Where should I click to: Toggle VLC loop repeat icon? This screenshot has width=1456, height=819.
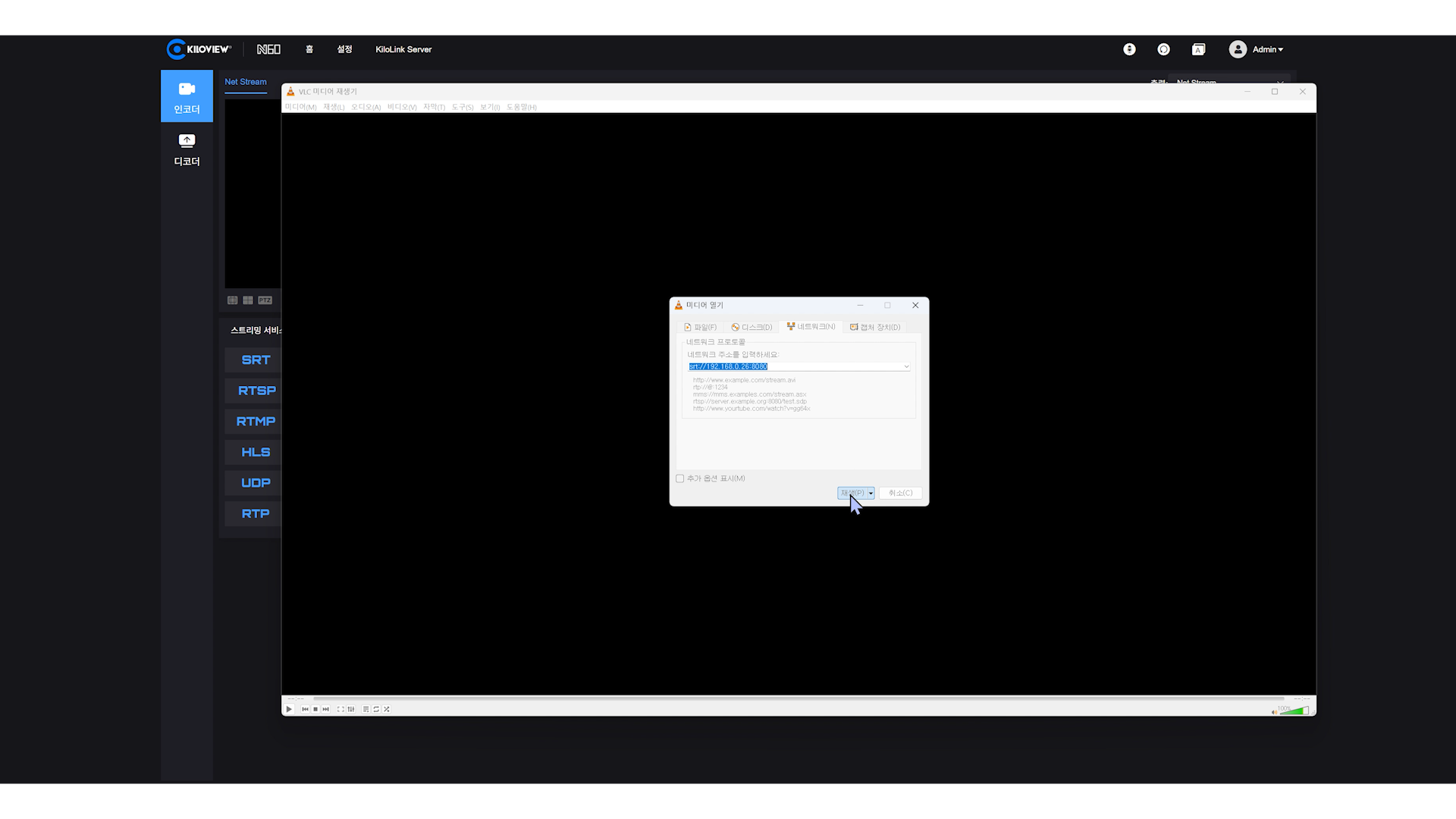tap(376, 709)
